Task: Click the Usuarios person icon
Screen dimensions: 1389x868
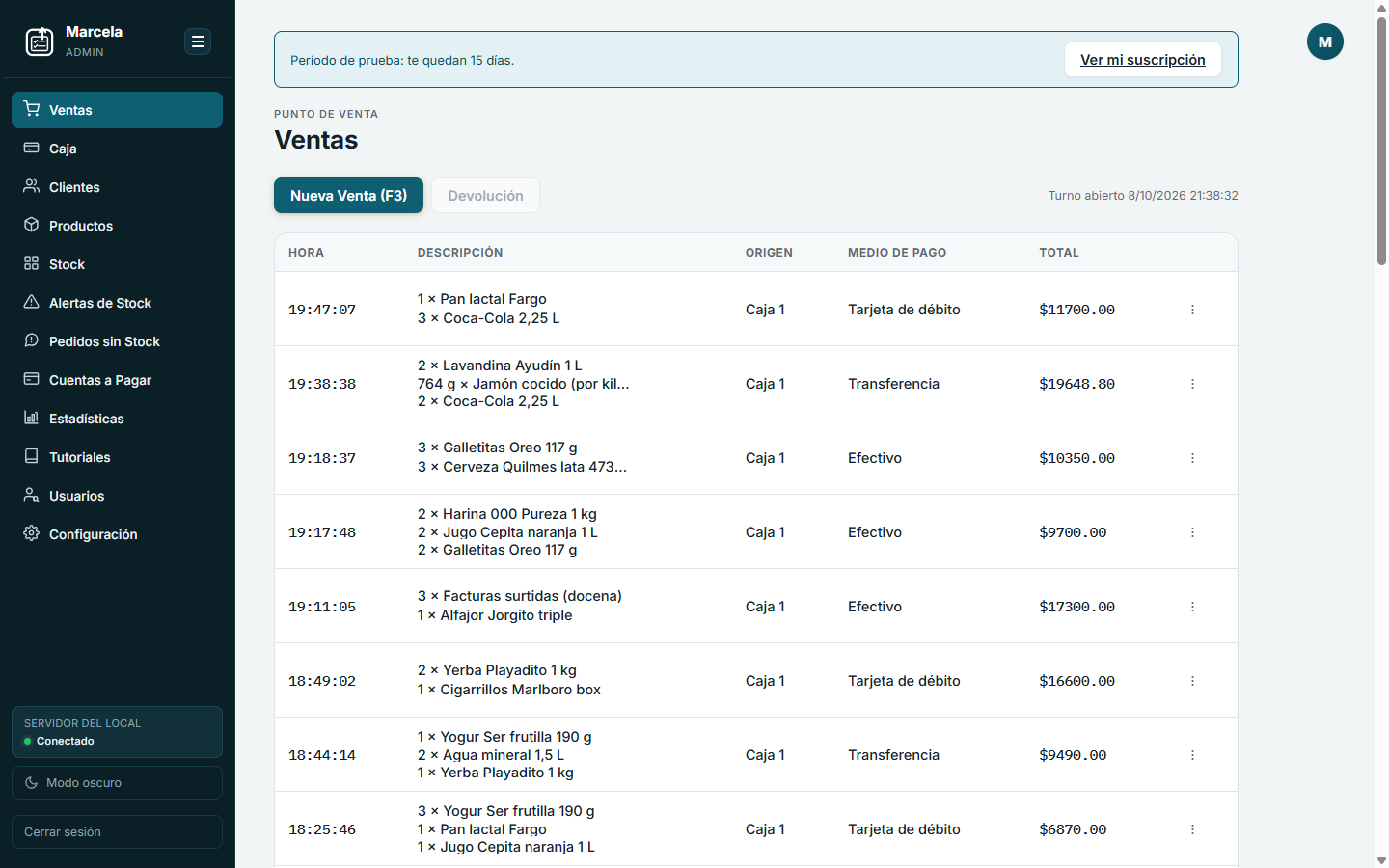Action: (32, 495)
